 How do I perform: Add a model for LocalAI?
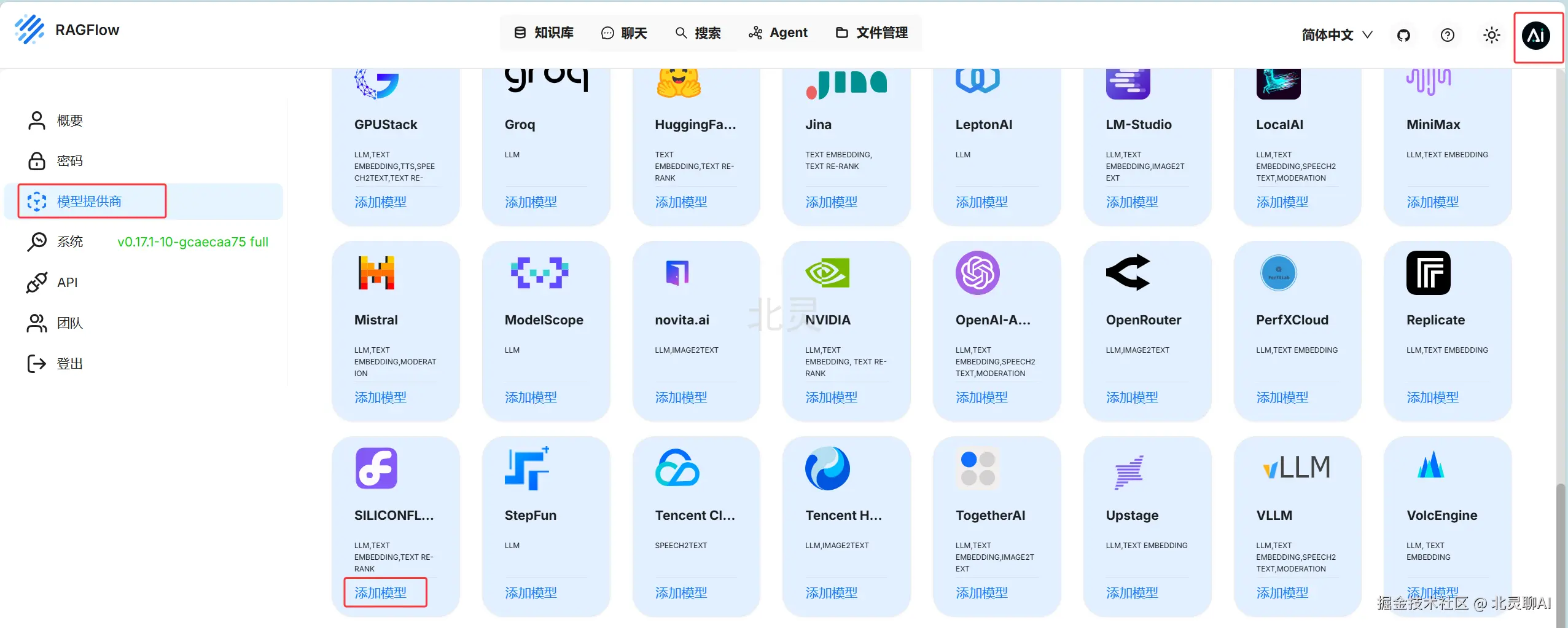pos(1282,202)
